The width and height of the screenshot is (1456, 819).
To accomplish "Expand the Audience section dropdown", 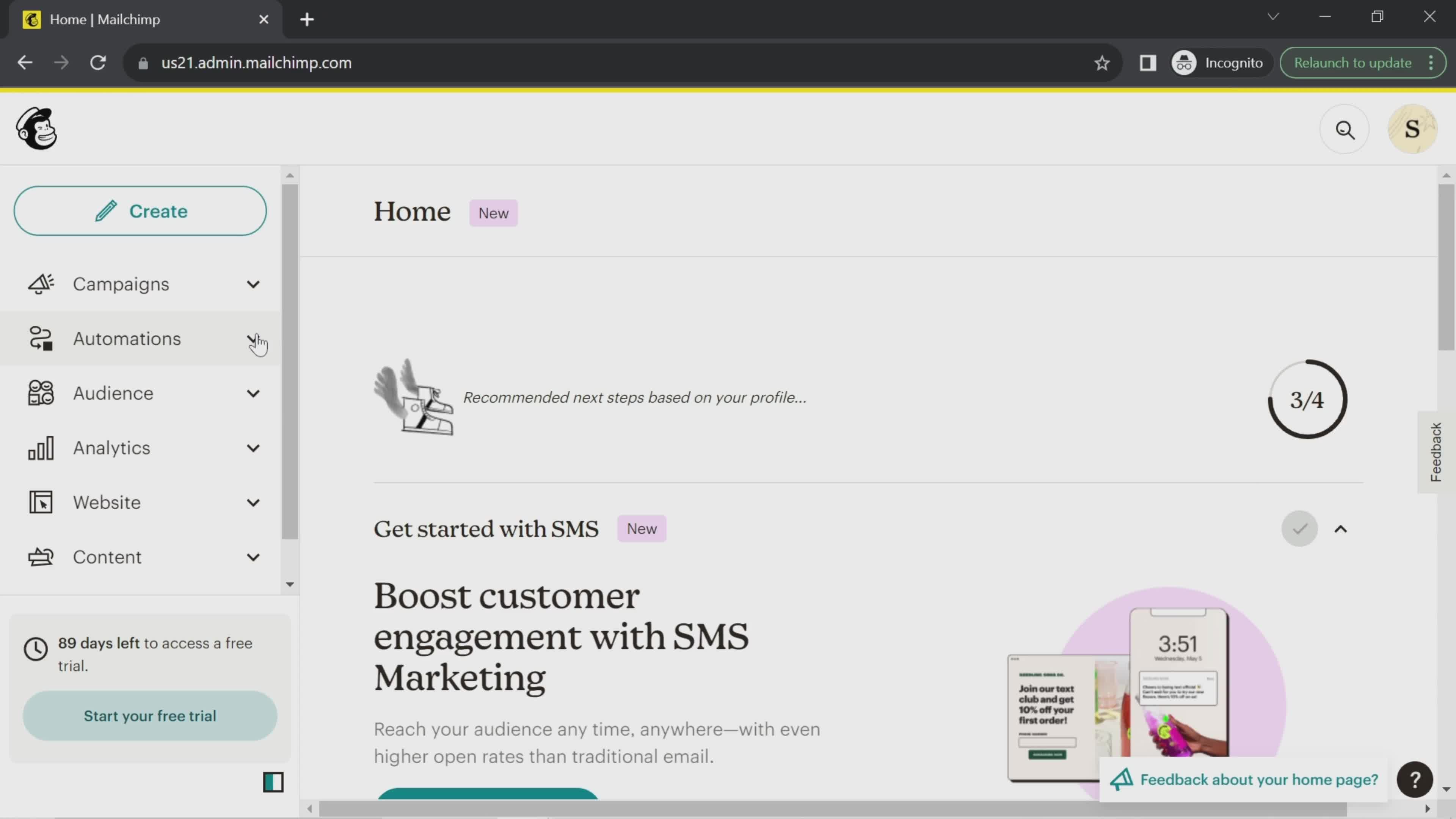I will [253, 393].
